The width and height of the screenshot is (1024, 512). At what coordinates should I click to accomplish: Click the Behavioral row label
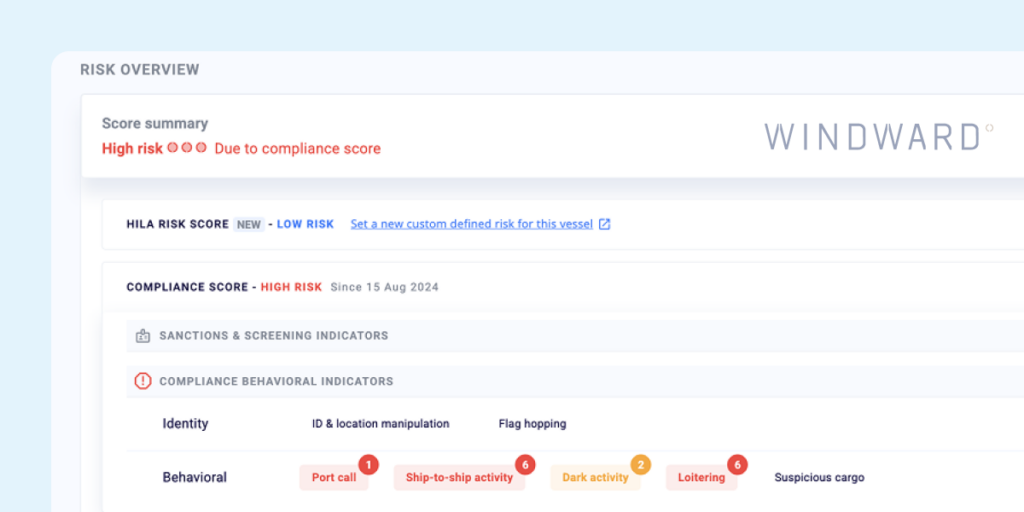(195, 477)
